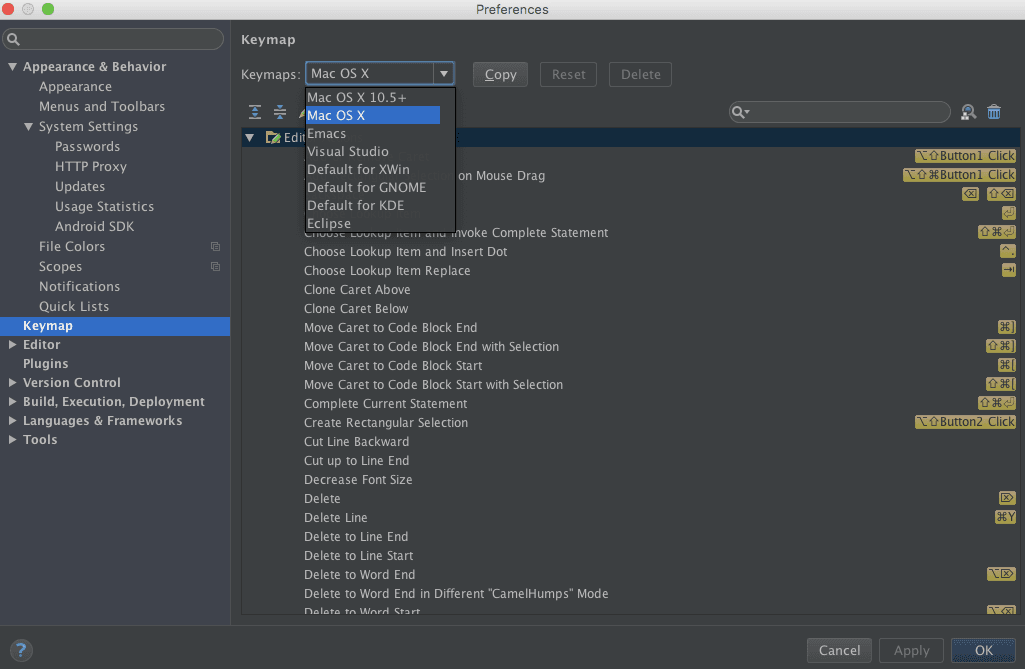Select Eclipse from the keymap list
Image resolution: width=1025 pixels, height=669 pixels.
pyautogui.click(x=329, y=224)
